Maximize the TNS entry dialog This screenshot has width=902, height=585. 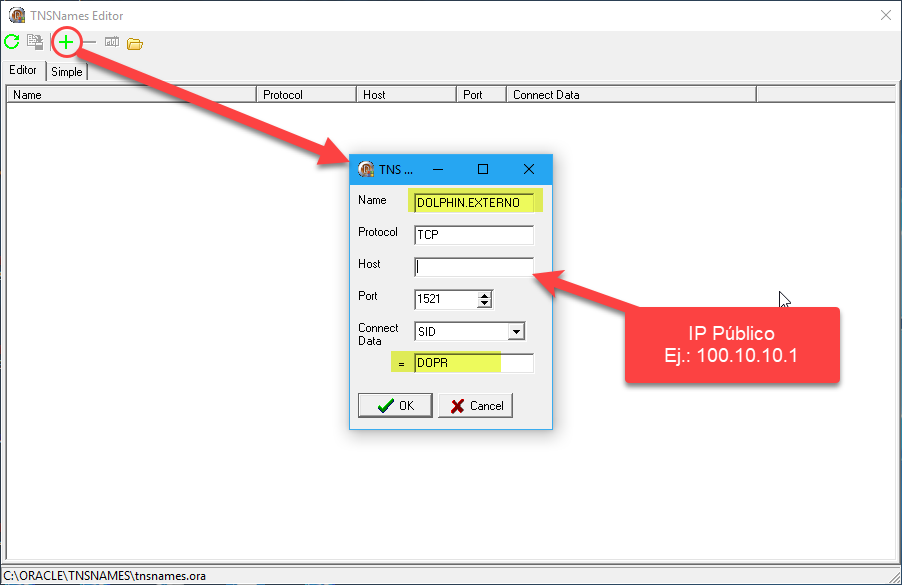[x=483, y=169]
